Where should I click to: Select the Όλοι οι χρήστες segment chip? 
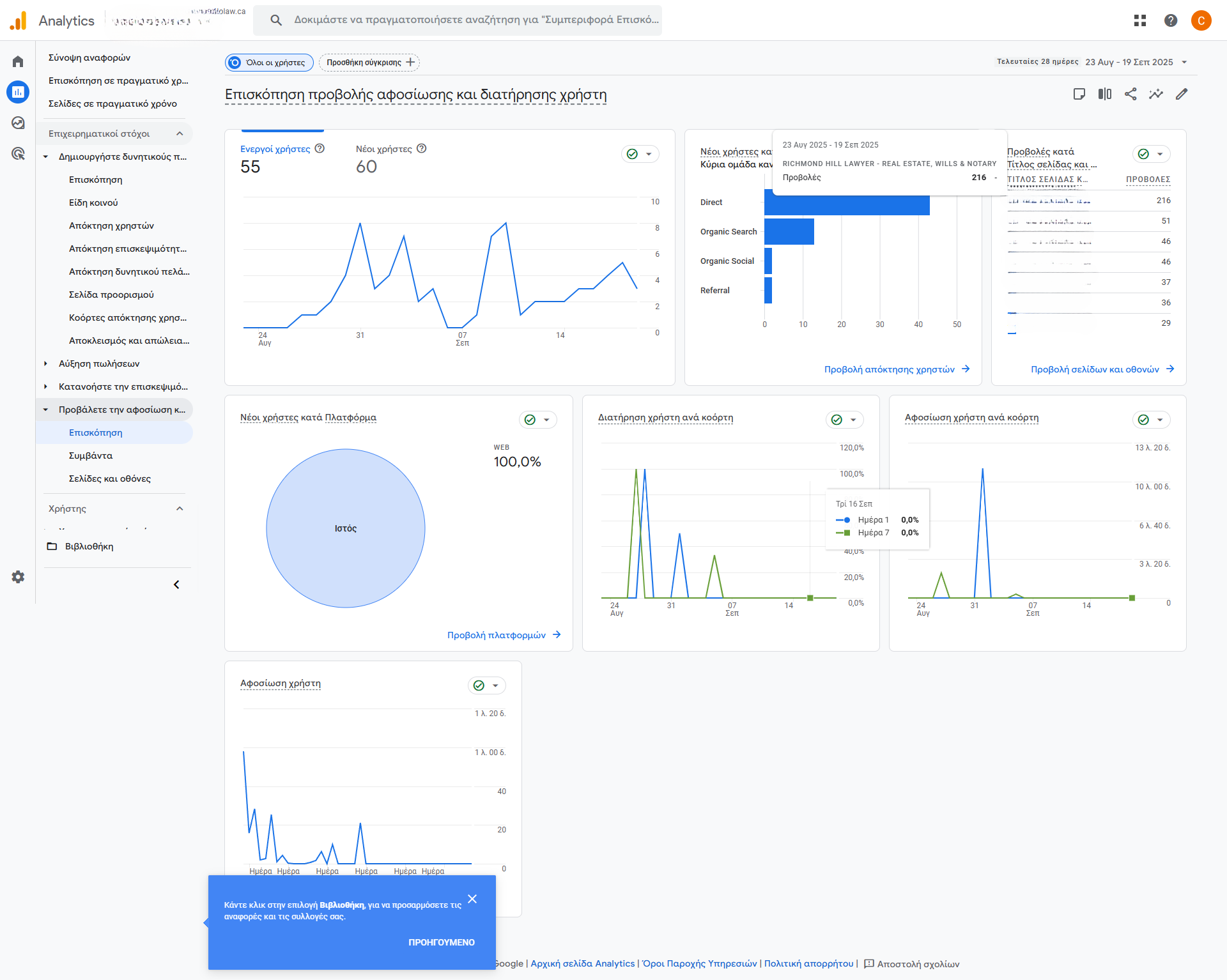point(268,62)
